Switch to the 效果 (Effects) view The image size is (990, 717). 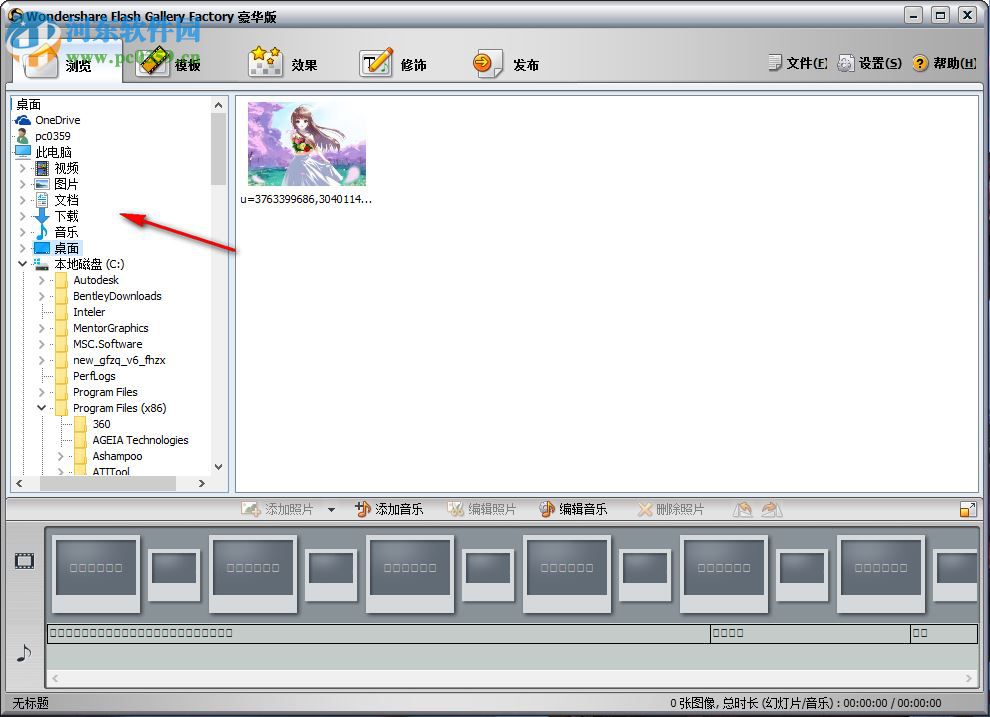(x=287, y=62)
